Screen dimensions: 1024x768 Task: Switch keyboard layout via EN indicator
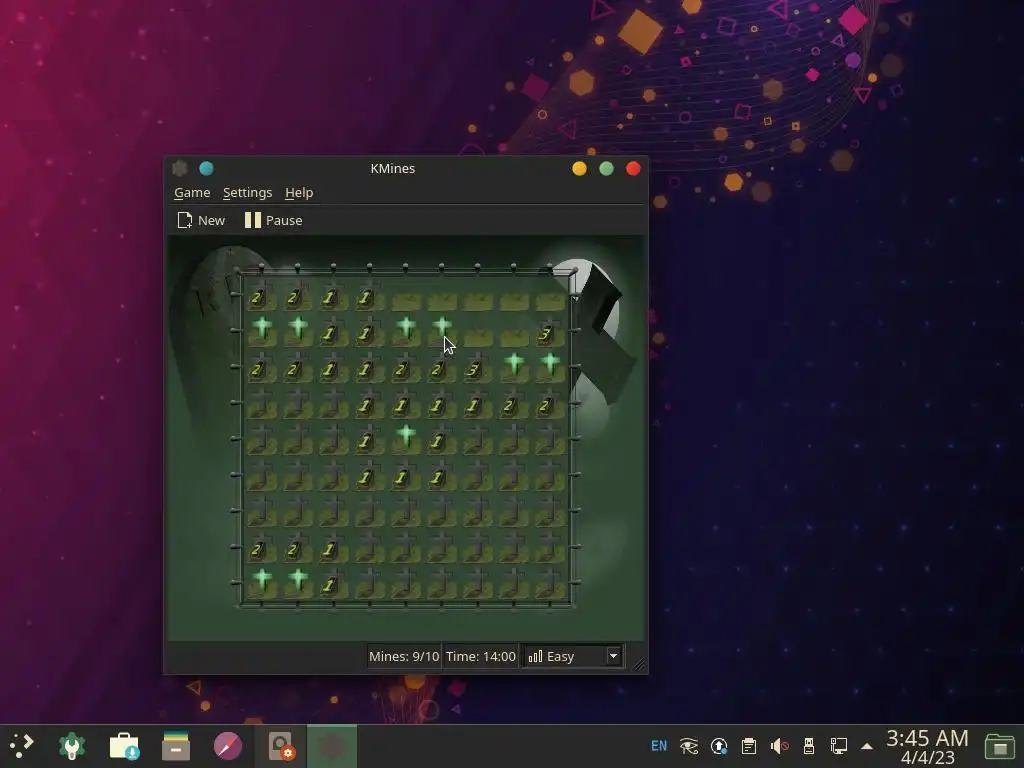click(x=659, y=746)
